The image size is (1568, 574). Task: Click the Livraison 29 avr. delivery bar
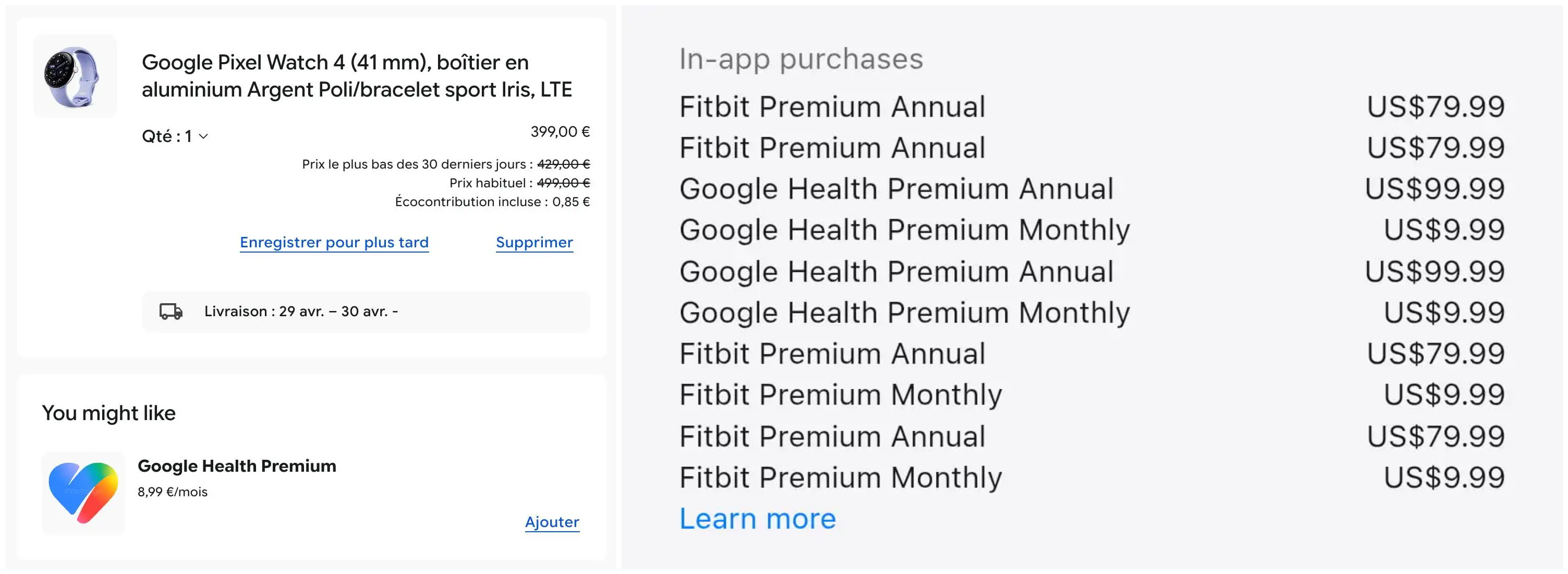pos(365,312)
